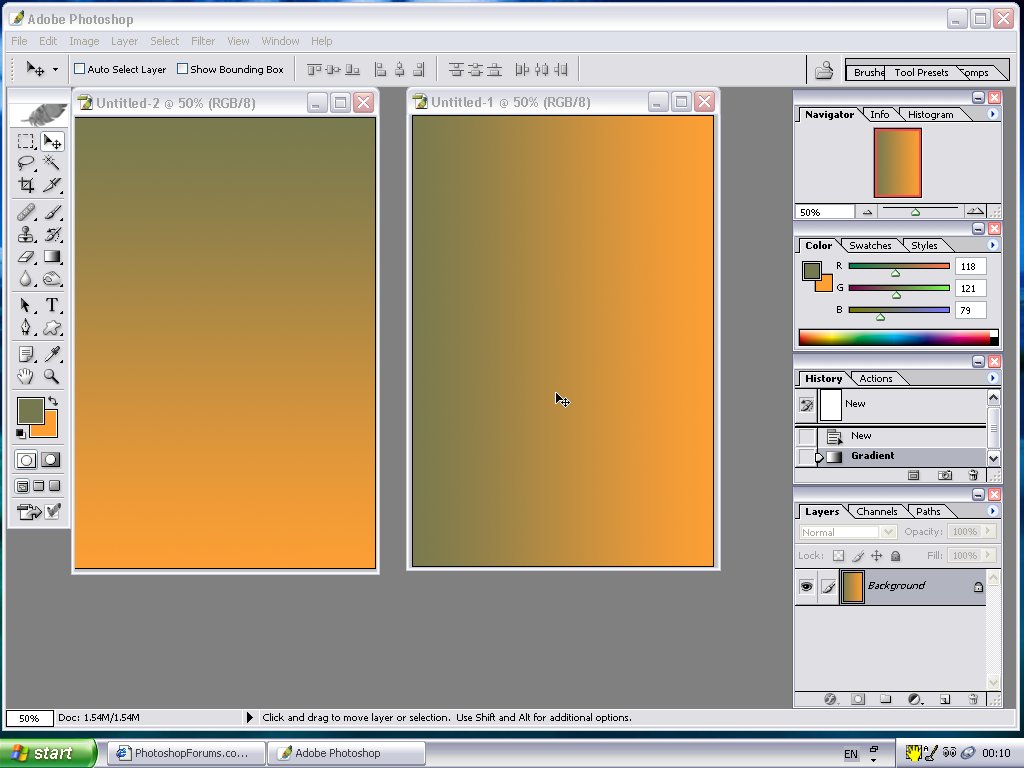Screen dimensions: 1024x768
Task: Hide the Background layer eye icon
Action: pyautogui.click(x=806, y=587)
